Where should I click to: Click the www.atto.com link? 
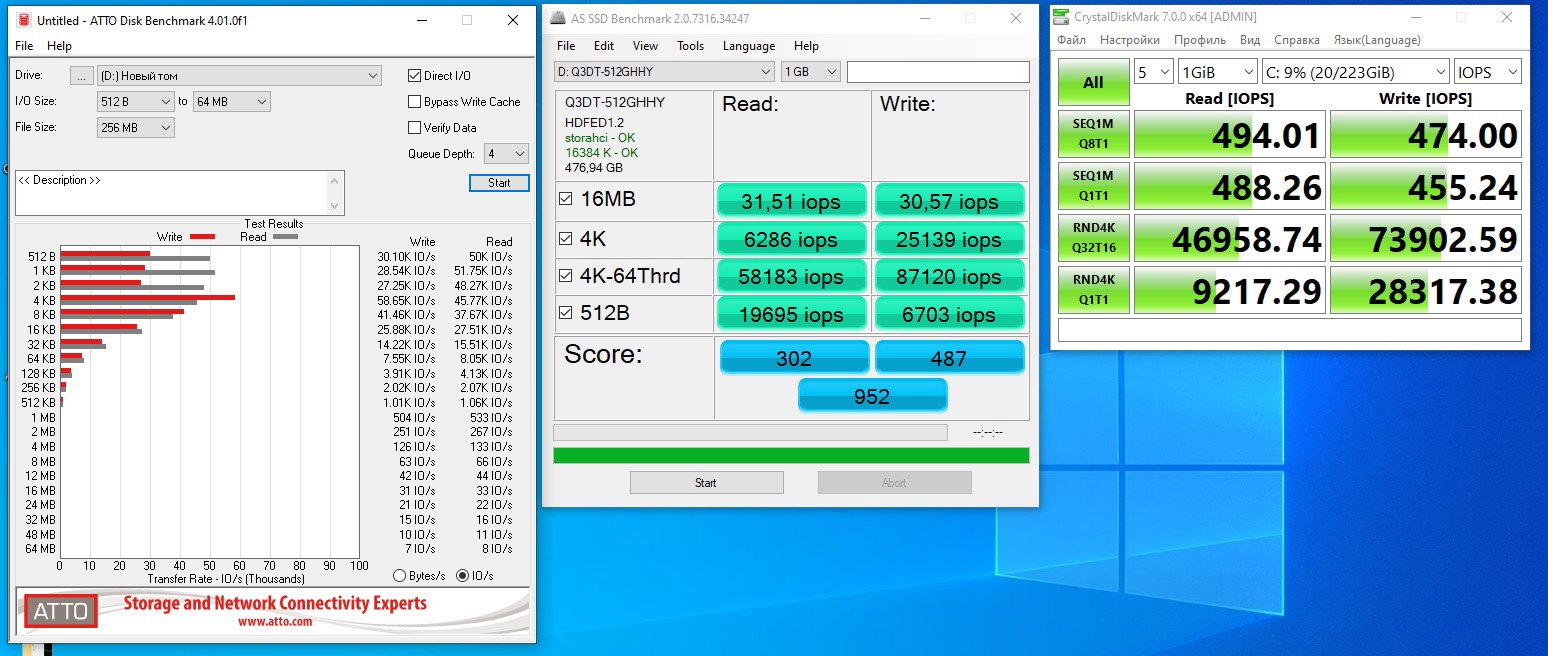pos(275,621)
